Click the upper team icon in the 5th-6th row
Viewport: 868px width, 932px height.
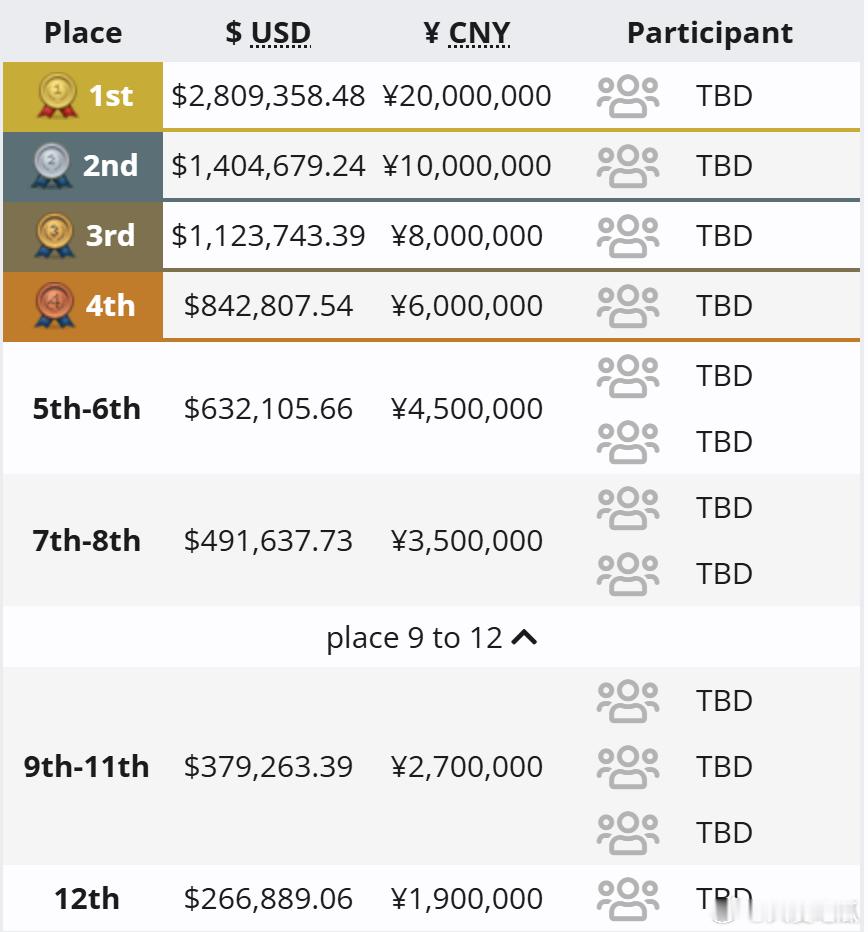coord(628,376)
